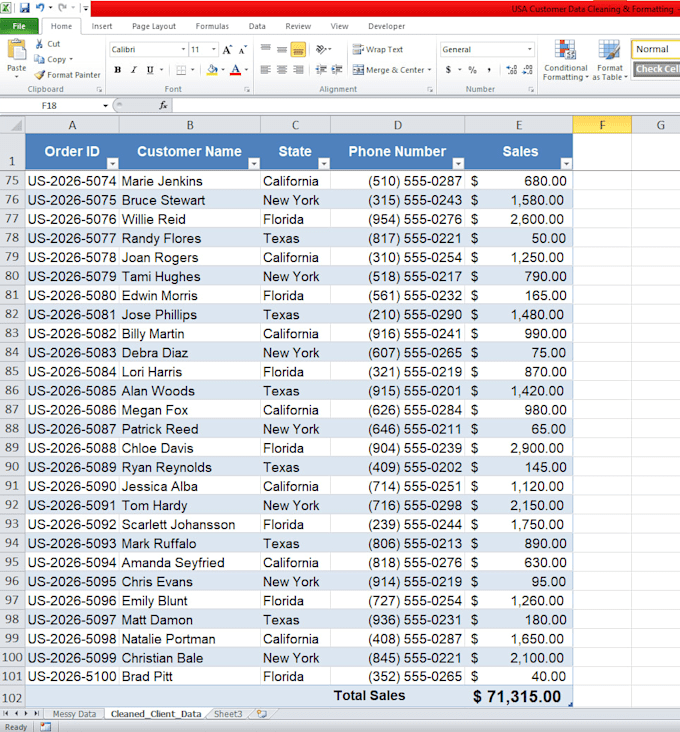Screen dimensions: 680x732
Task: Apply Fill Color bucket
Action: tap(212, 70)
